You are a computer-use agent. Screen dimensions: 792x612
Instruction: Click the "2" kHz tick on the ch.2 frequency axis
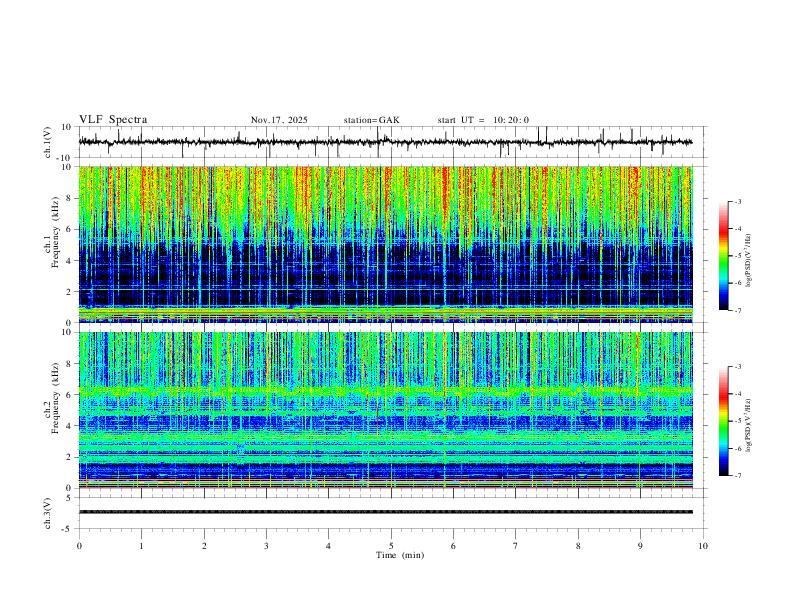[x=70, y=457]
